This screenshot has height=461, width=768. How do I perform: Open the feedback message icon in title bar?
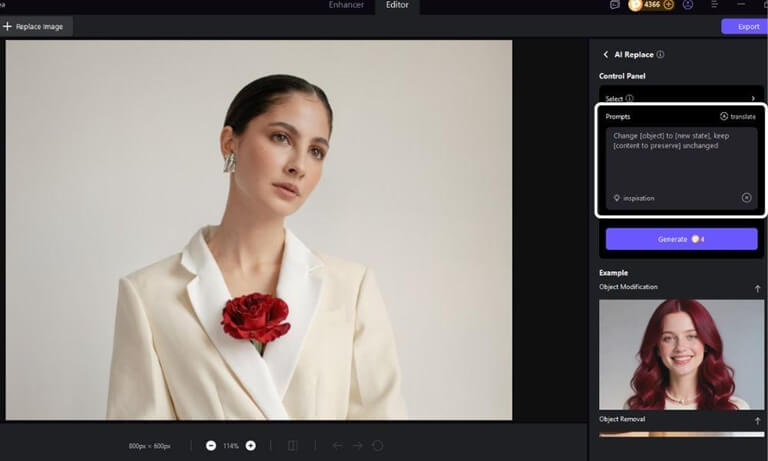pos(614,5)
